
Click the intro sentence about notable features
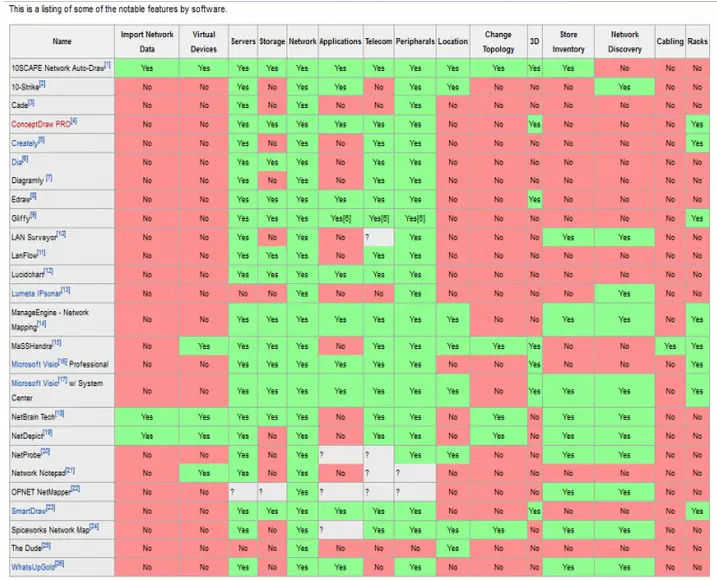click(x=118, y=9)
